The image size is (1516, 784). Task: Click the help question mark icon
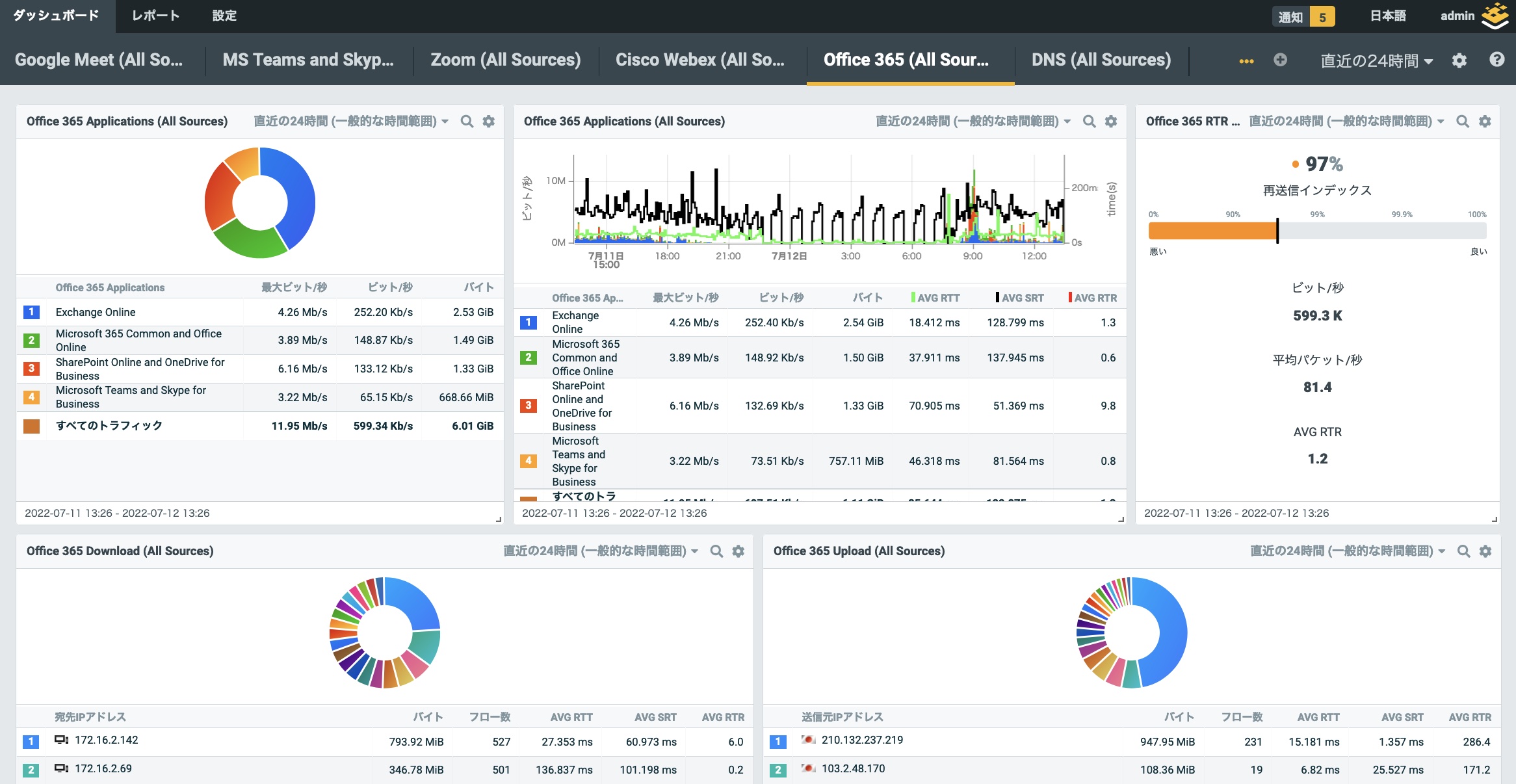point(1496,60)
